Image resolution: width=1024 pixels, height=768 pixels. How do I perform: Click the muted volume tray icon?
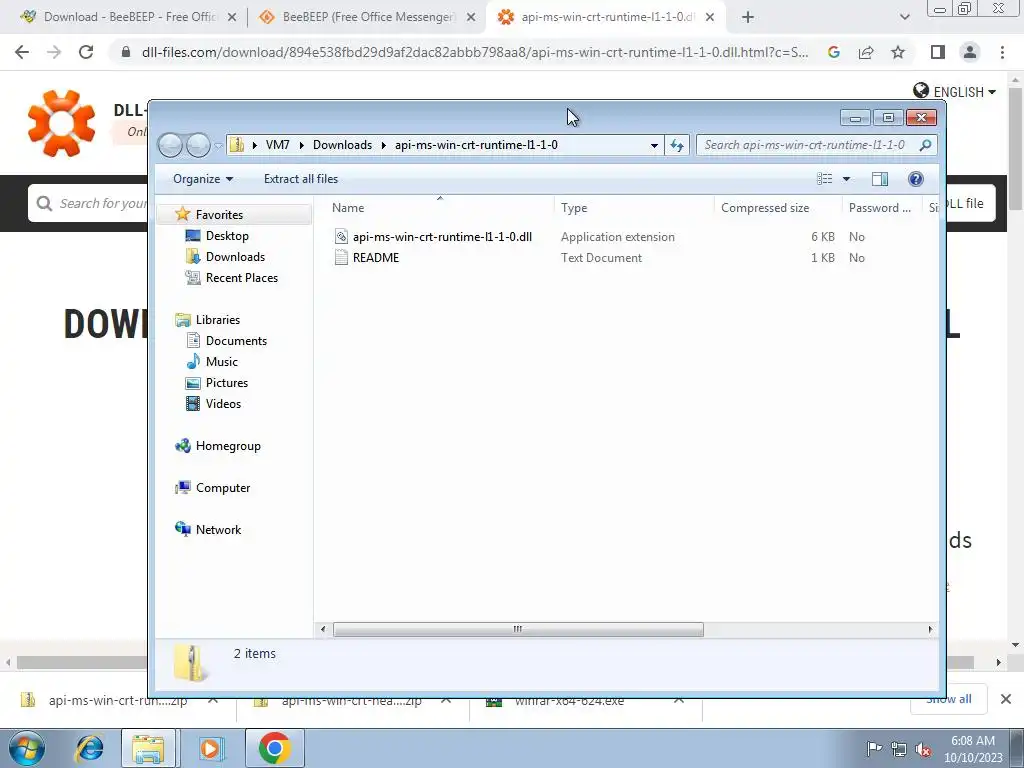pos(923,749)
